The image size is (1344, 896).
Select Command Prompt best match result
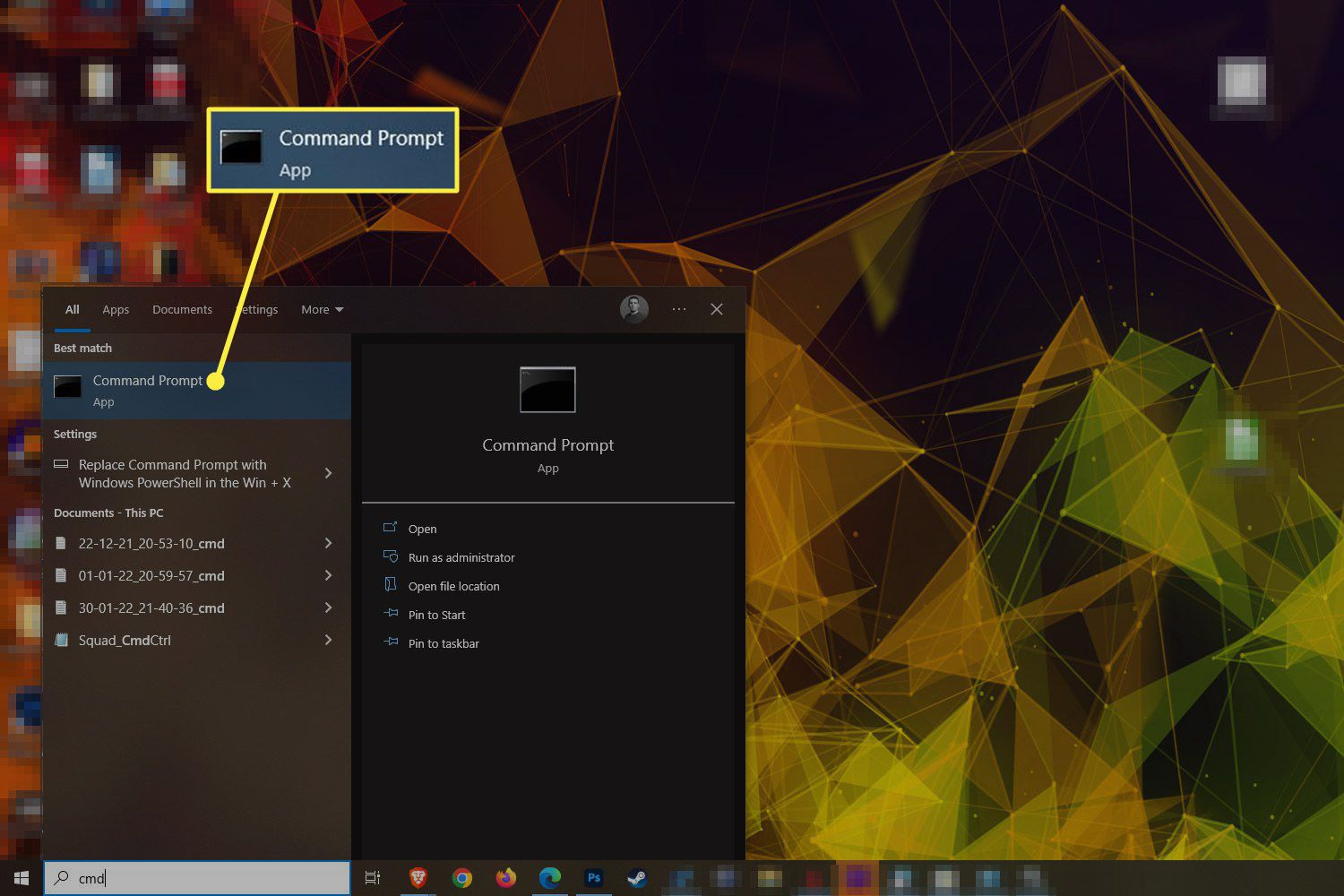tap(148, 390)
